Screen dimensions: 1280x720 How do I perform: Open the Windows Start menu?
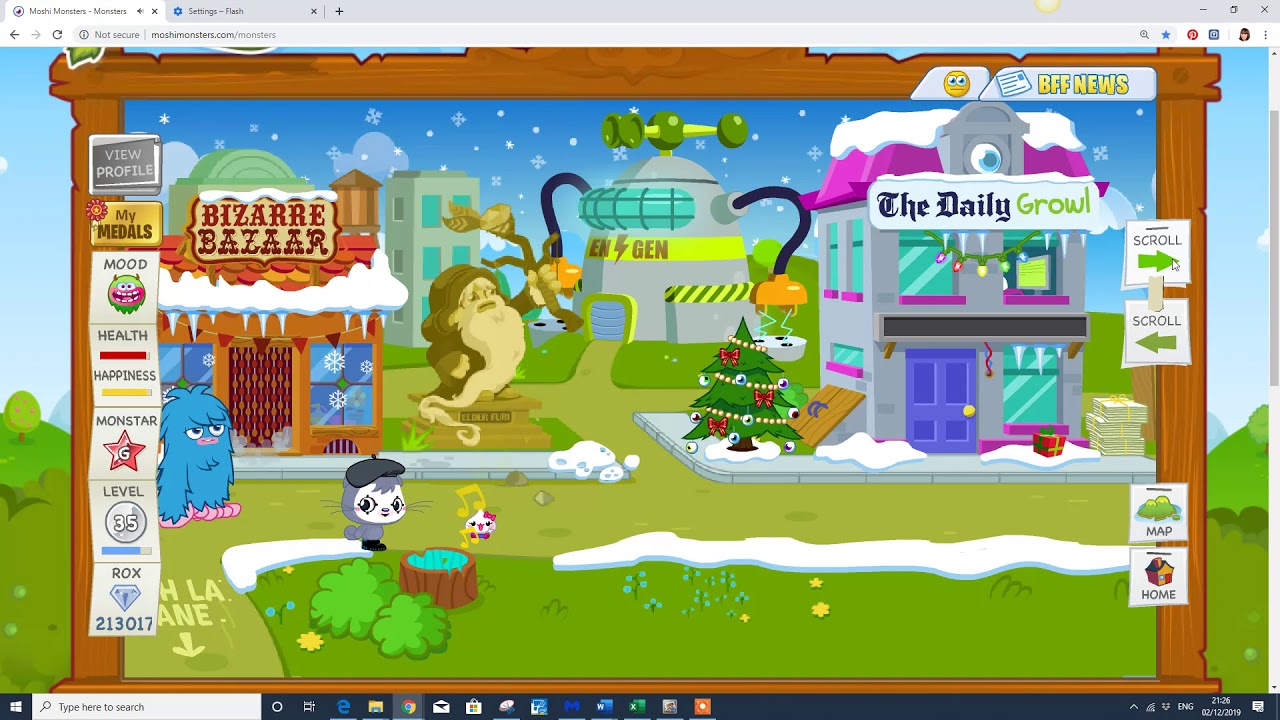tap(14, 707)
